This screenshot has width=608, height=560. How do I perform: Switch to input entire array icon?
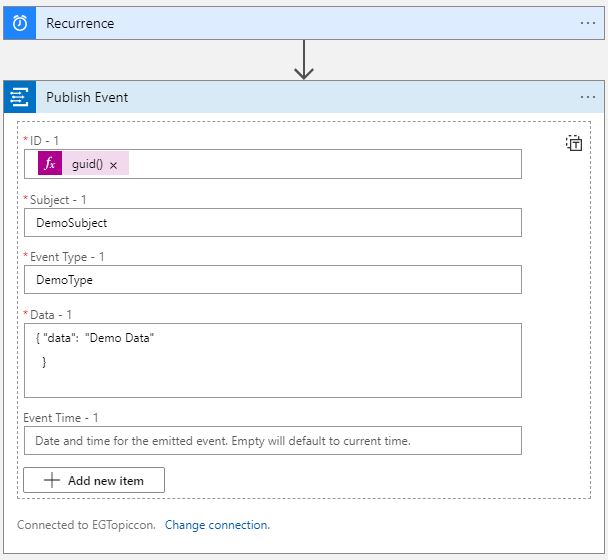(x=574, y=143)
